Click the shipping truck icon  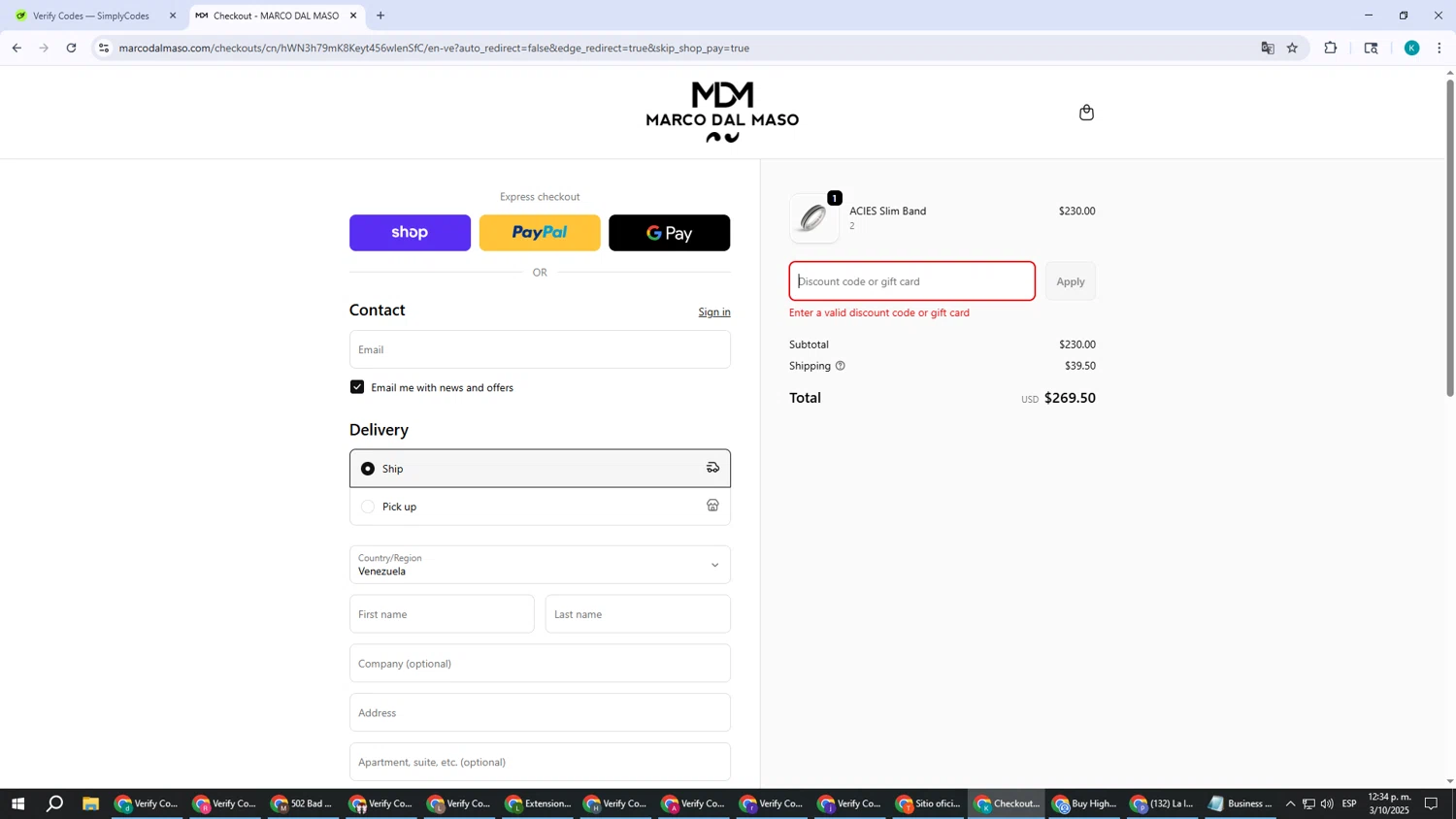click(x=712, y=468)
